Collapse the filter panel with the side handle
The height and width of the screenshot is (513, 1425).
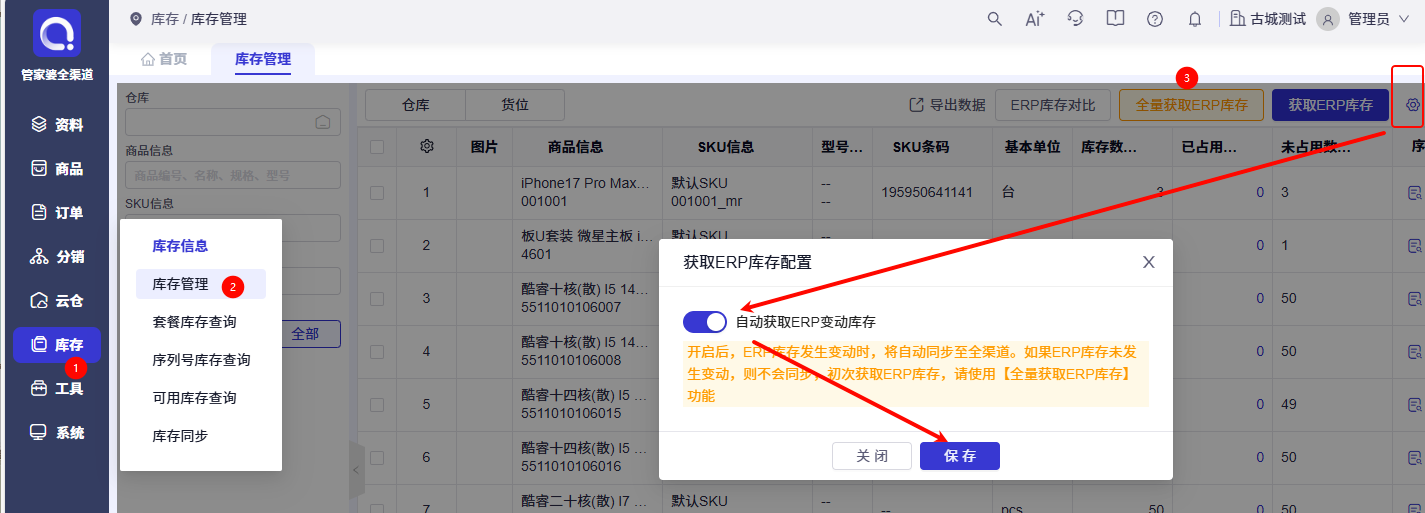point(356,470)
